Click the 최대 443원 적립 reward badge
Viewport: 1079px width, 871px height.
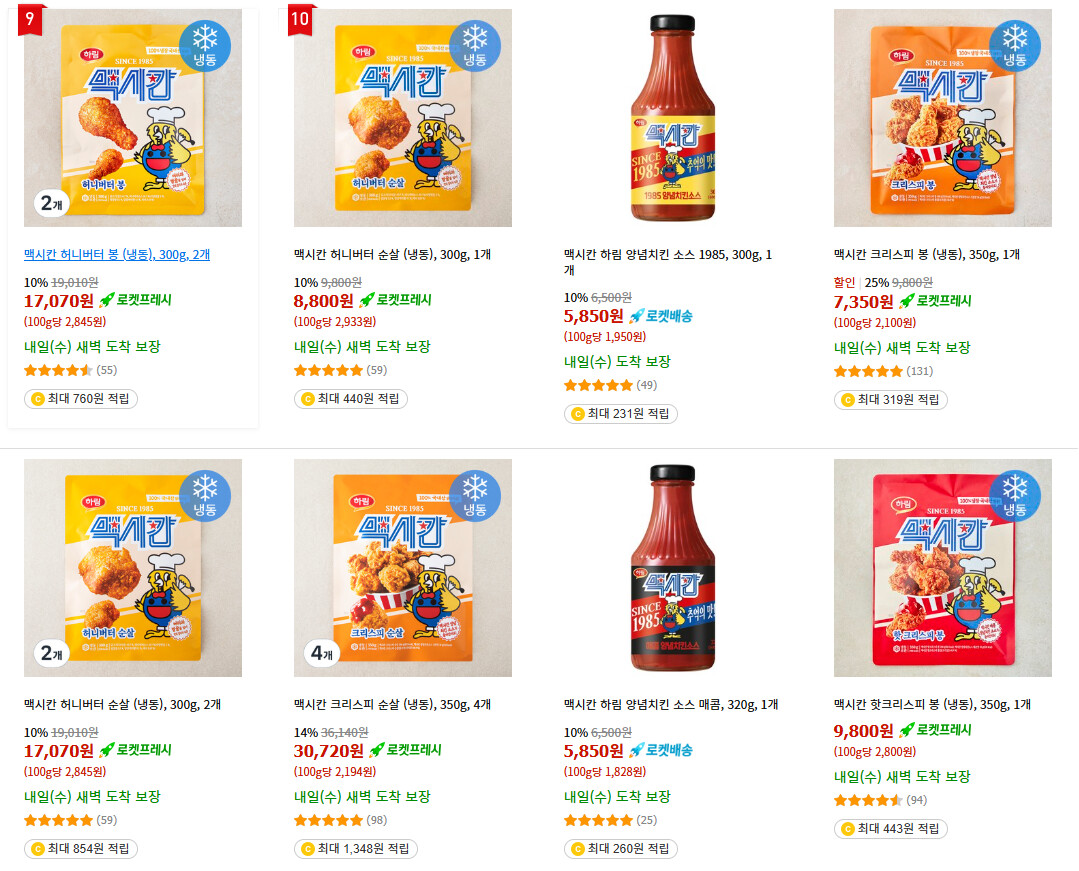pyautogui.click(x=891, y=829)
